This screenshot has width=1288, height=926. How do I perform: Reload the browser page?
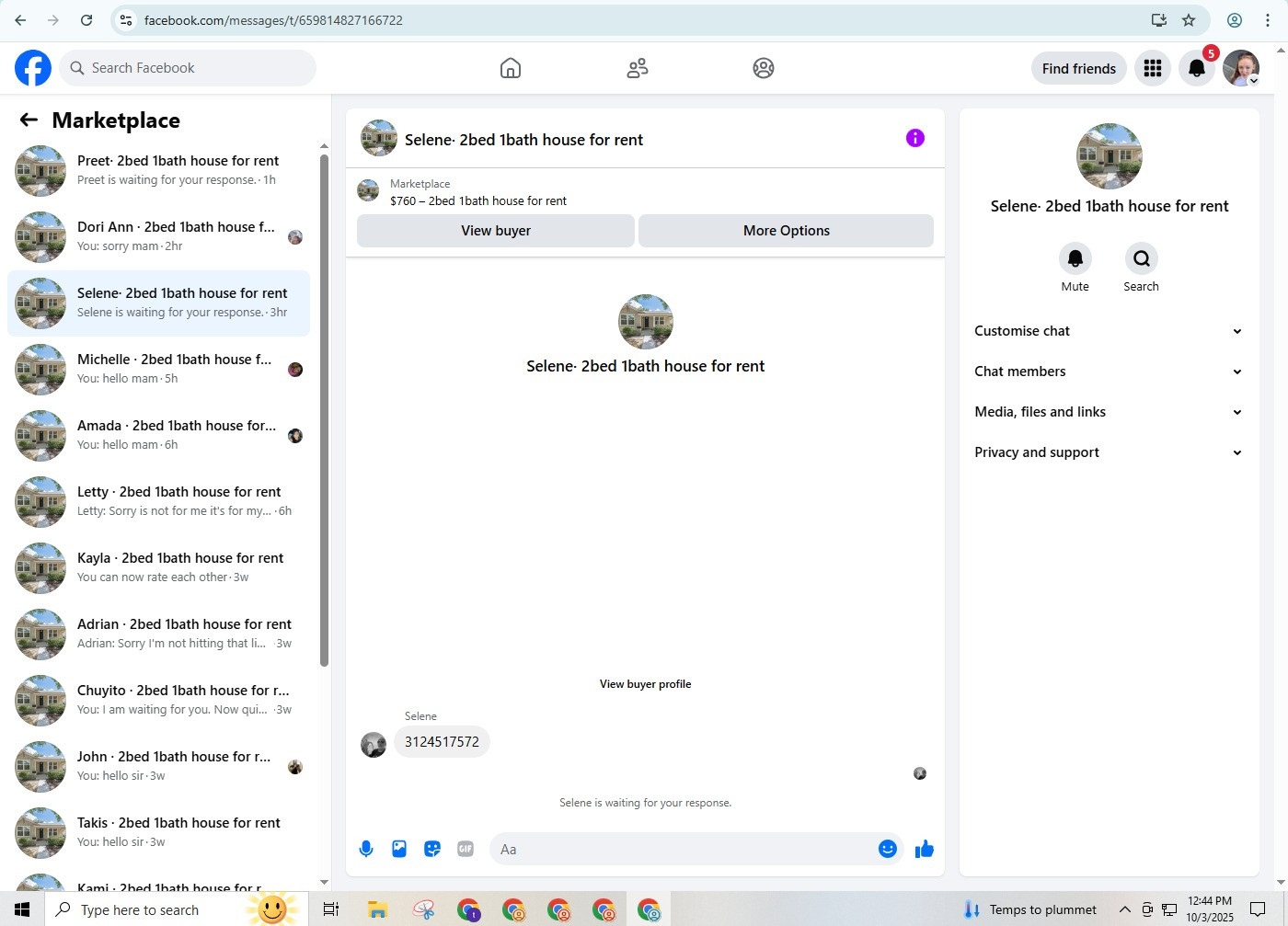coord(86,20)
